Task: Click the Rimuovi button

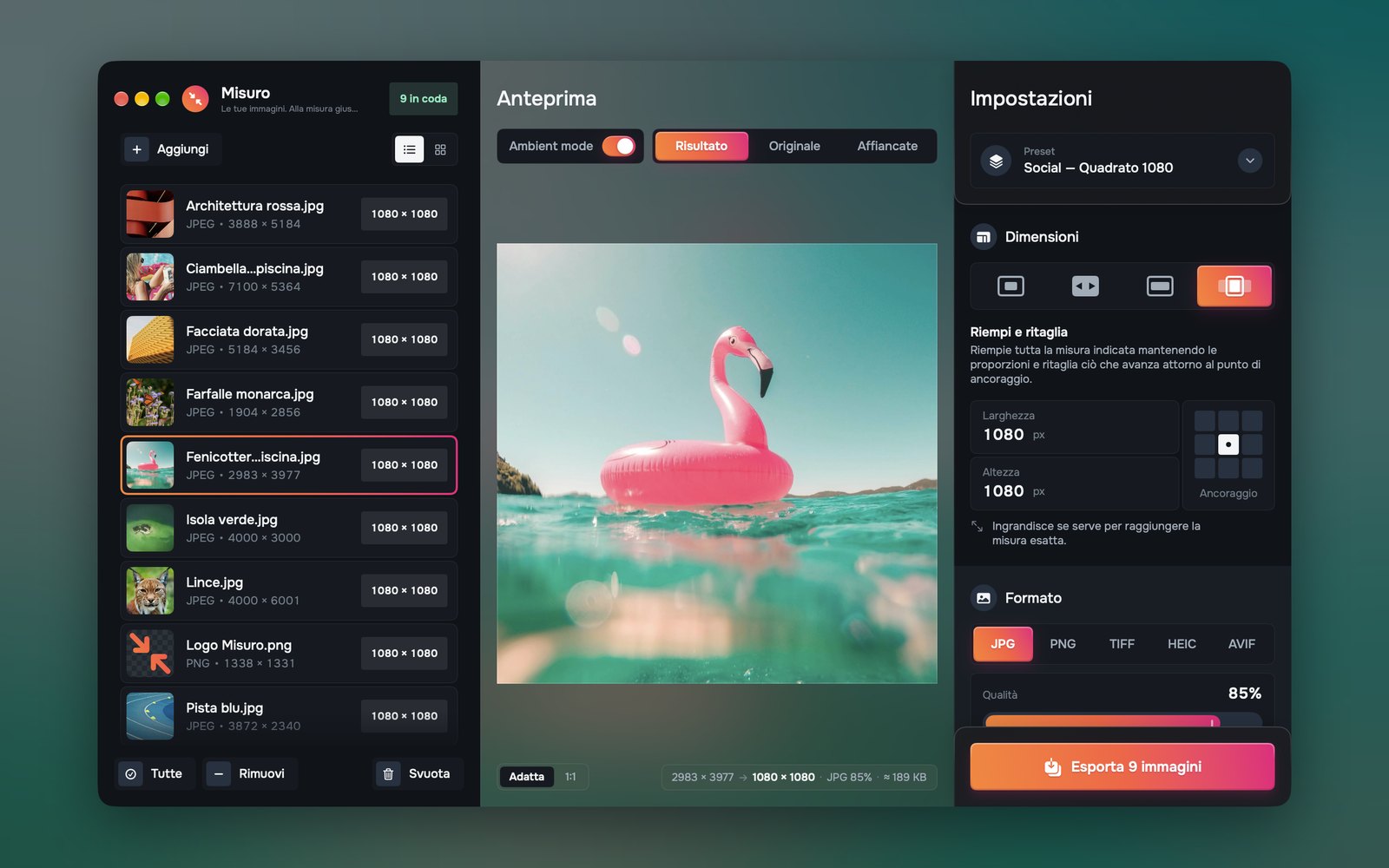Action: pyautogui.click(x=250, y=773)
